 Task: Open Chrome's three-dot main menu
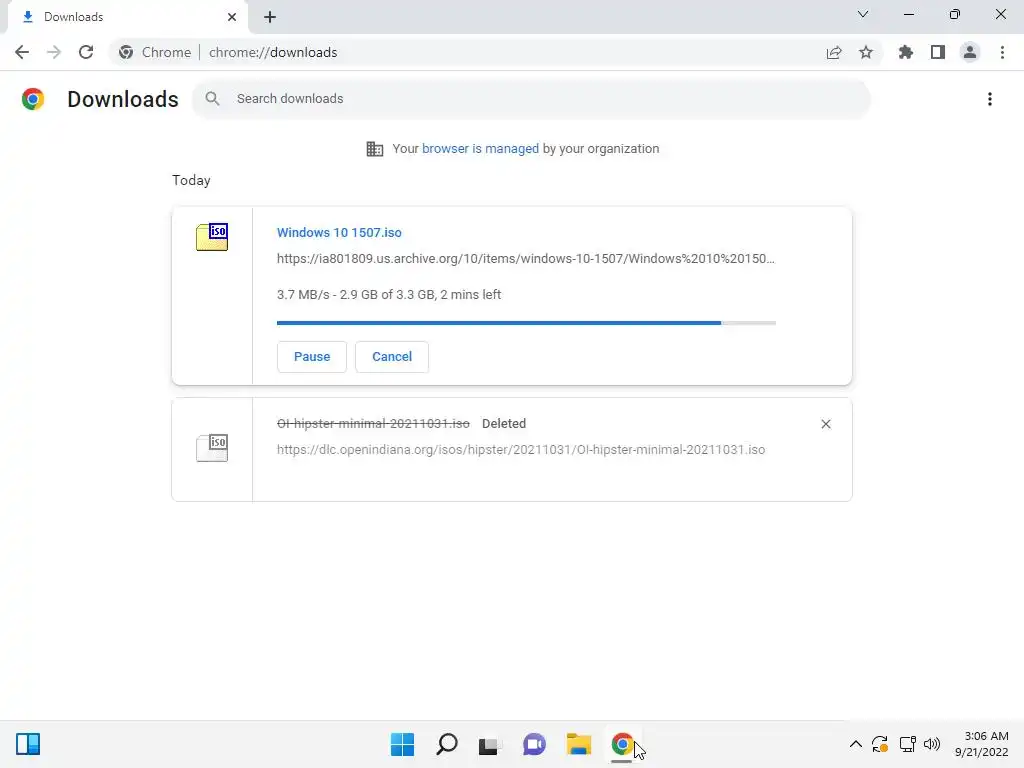pos(1002,52)
